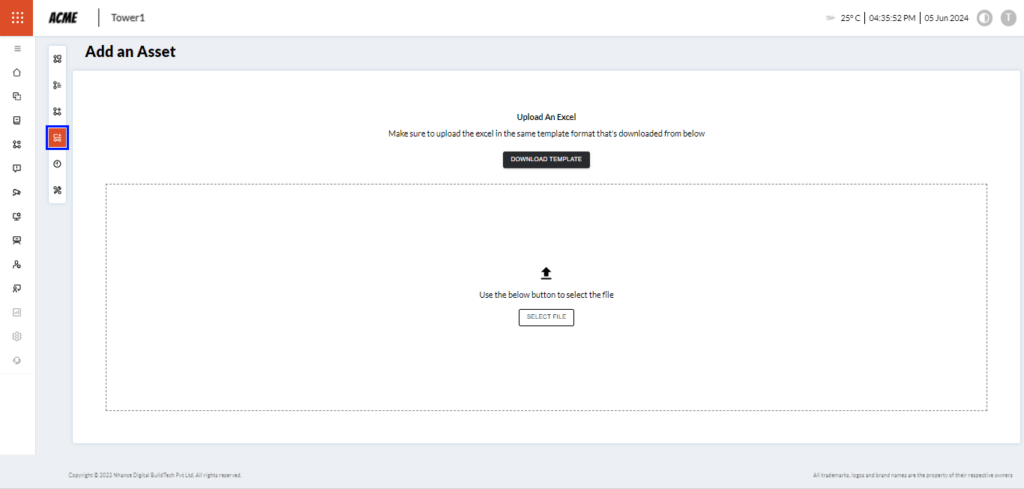This screenshot has height=489, width=1024.
Task: Open the user avatar 'T' menu
Action: (1005, 18)
